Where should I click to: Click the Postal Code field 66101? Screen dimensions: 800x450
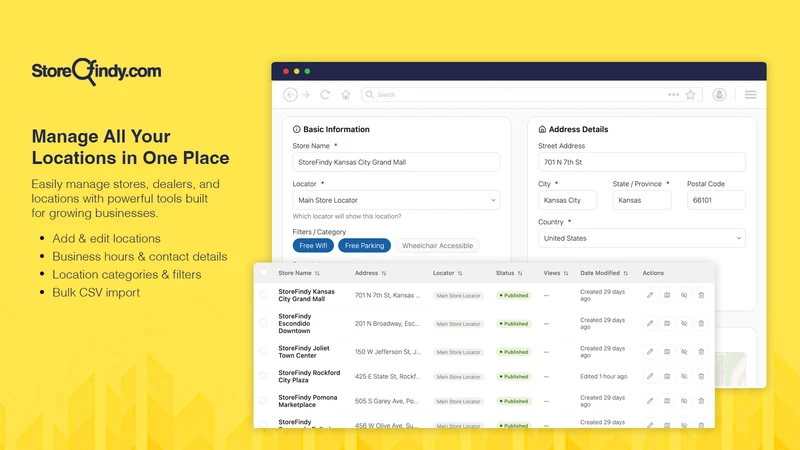coord(716,200)
